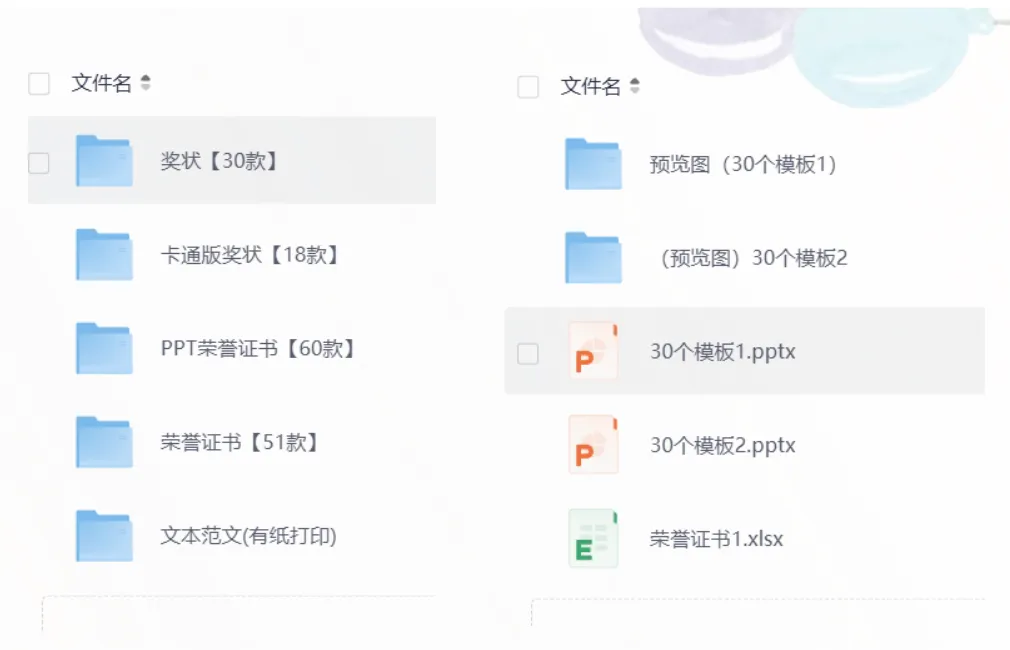Sort the right list by 文件名 arrows

[635, 86]
